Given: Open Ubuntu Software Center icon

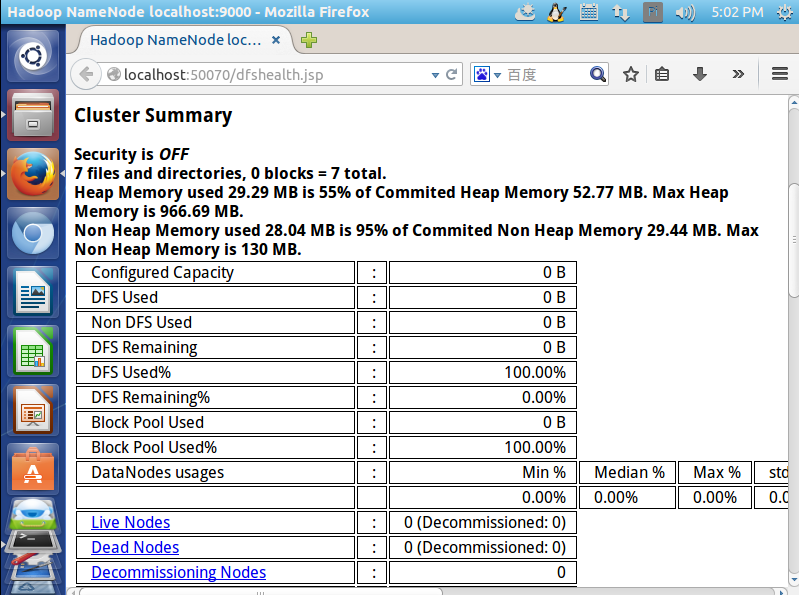Looking at the screenshot, I should 33,470.
